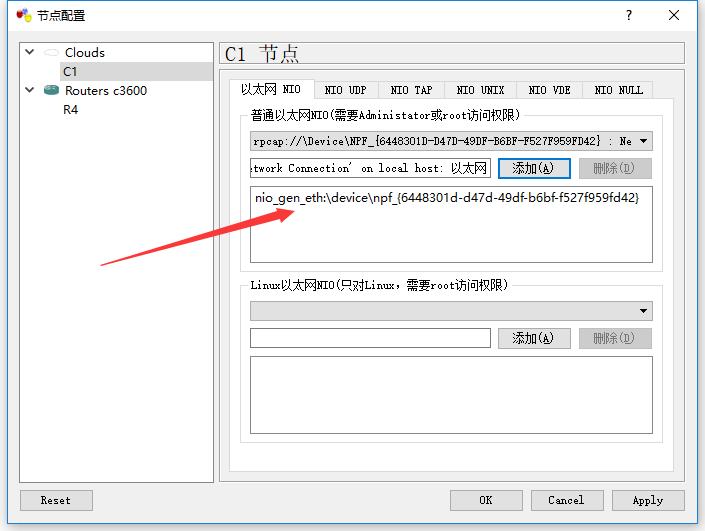The image size is (705, 531).
Task: Click the Cancel button
Action: pos(567,500)
